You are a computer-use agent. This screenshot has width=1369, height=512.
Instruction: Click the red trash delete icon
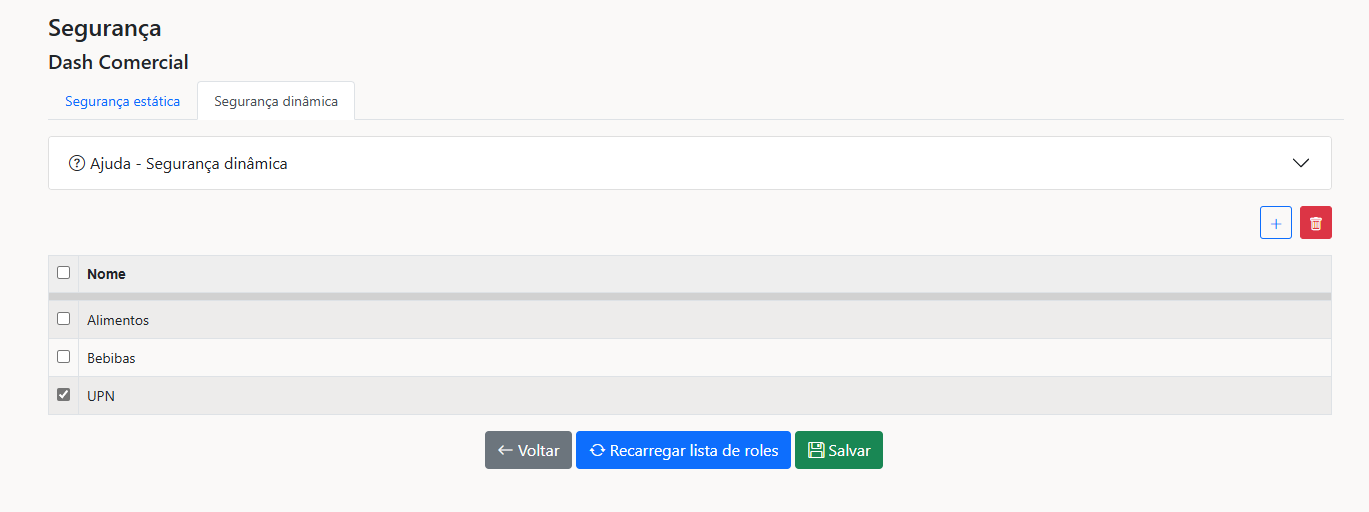point(1315,223)
